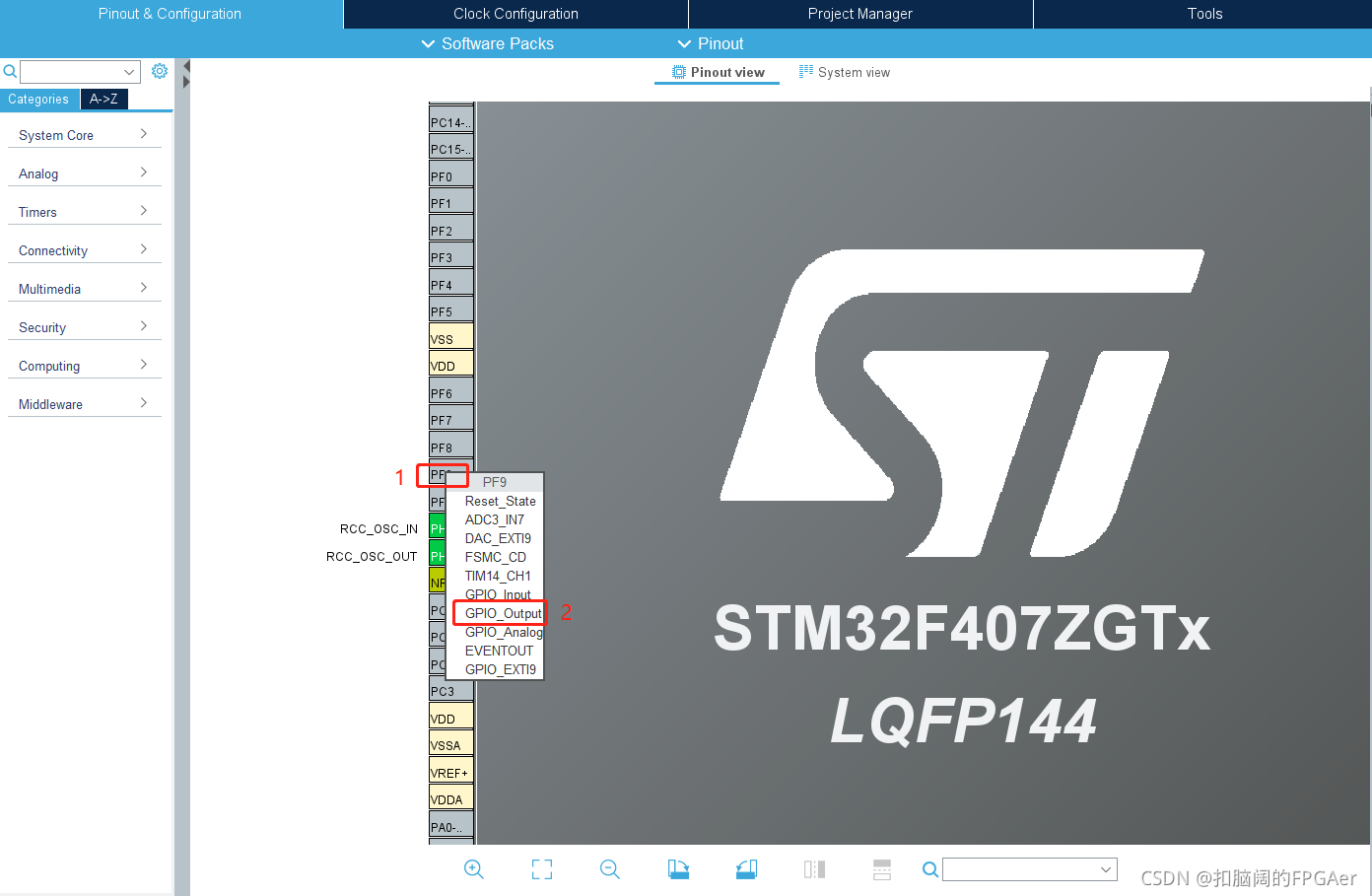Rotate the chip view clockwise
This screenshot has width=1372, height=896.
tap(678, 869)
